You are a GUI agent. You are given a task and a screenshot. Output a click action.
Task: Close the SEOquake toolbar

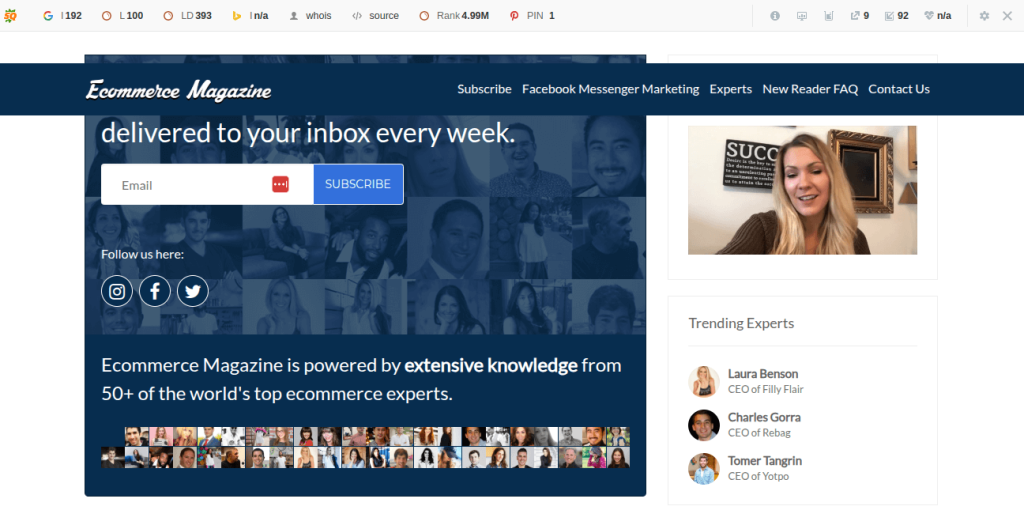[1007, 16]
